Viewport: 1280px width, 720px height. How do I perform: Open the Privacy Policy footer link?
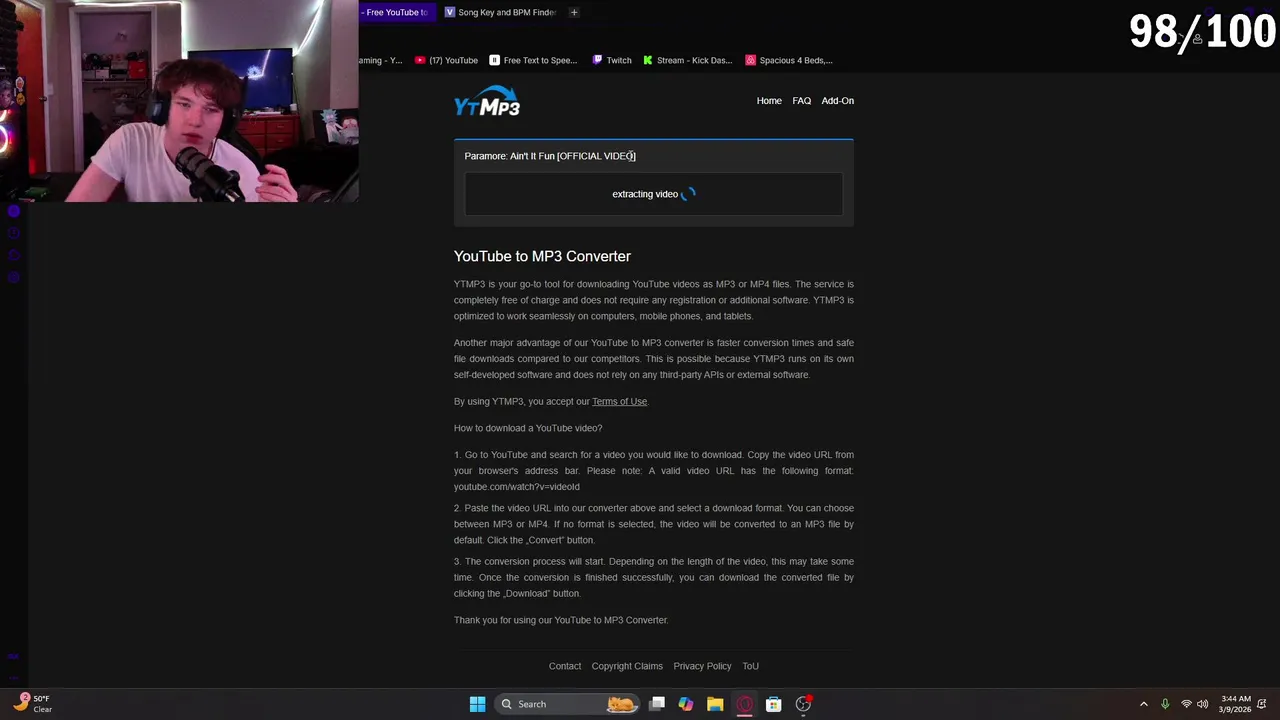pyautogui.click(x=702, y=666)
